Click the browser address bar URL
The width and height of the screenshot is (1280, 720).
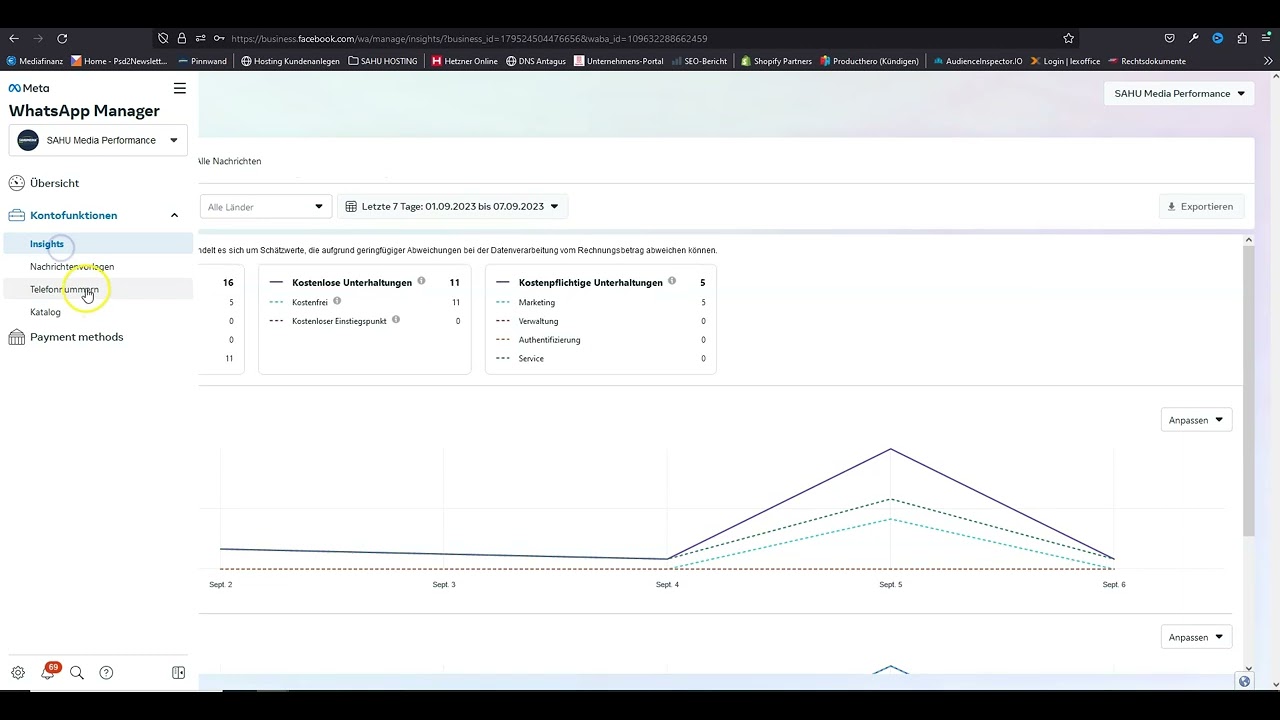pyautogui.click(x=469, y=38)
